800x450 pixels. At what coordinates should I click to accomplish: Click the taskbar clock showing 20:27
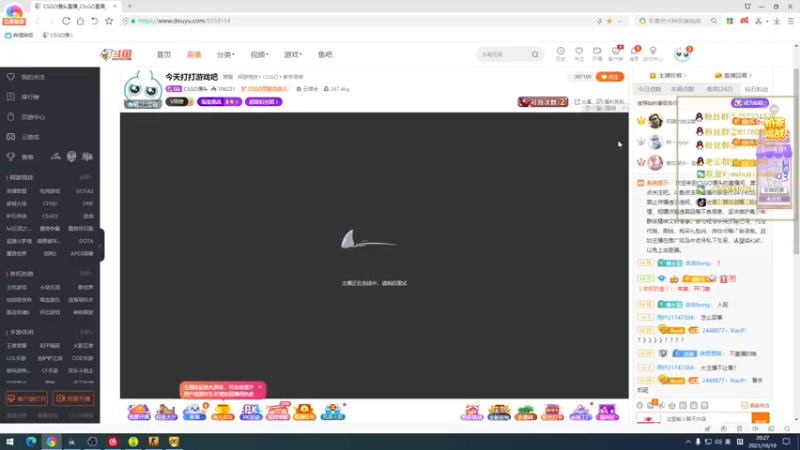(x=762, y=441)
